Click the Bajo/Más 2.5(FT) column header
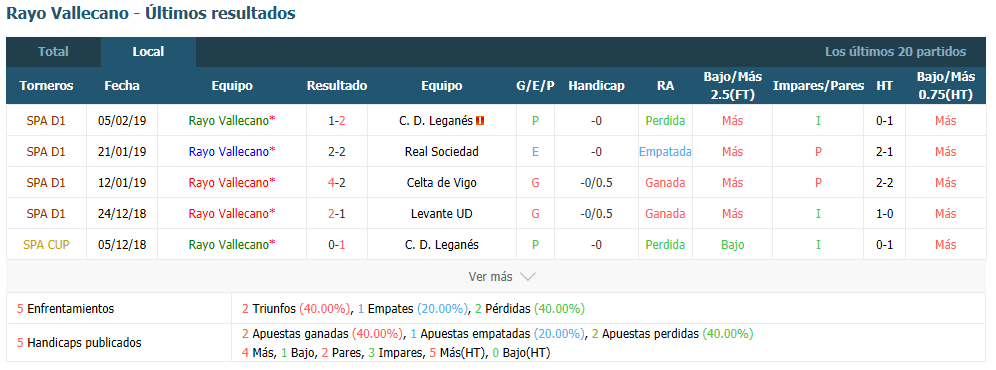996x370 pixels. point(732,86)
